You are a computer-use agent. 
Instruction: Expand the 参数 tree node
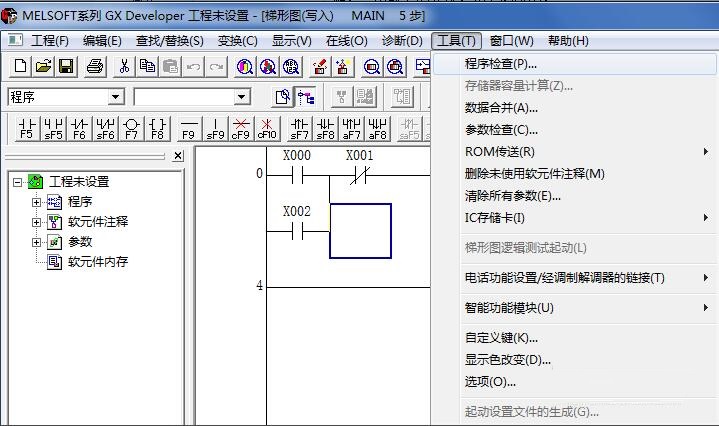click(x=36, y=242)
